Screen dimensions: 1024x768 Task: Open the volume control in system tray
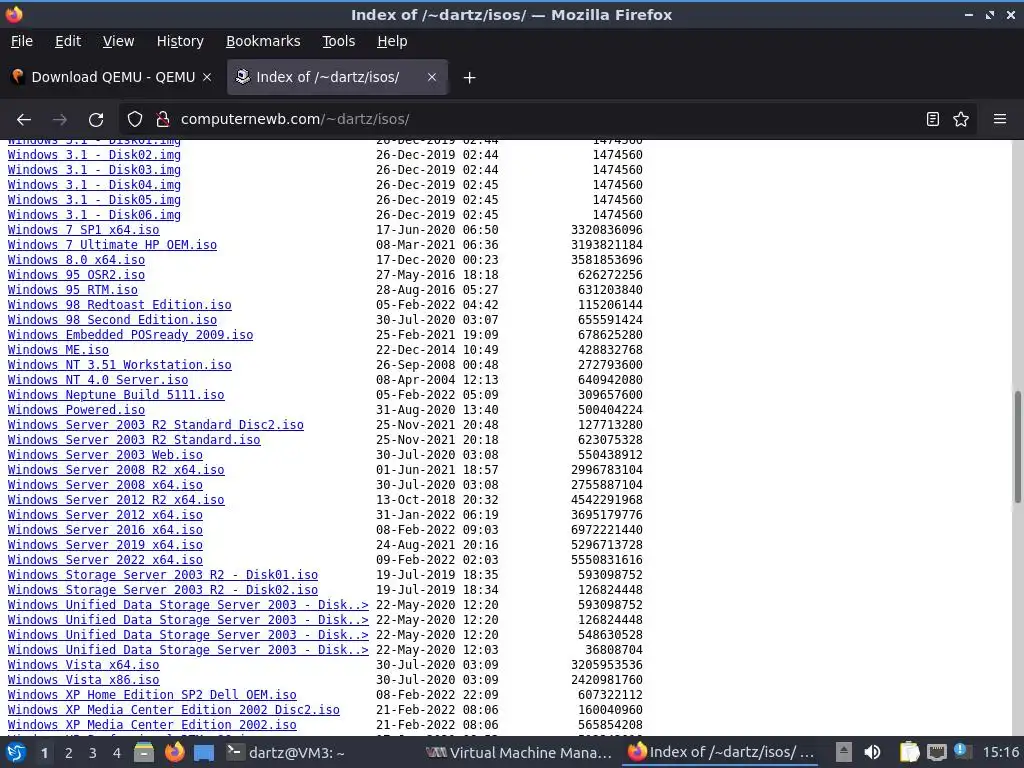pos(872,752)
